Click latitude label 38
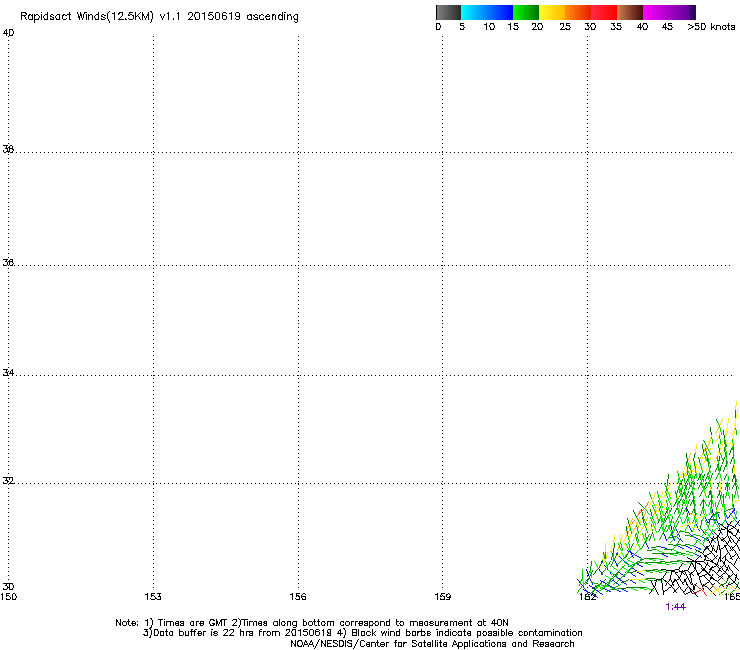 (8, 149)
